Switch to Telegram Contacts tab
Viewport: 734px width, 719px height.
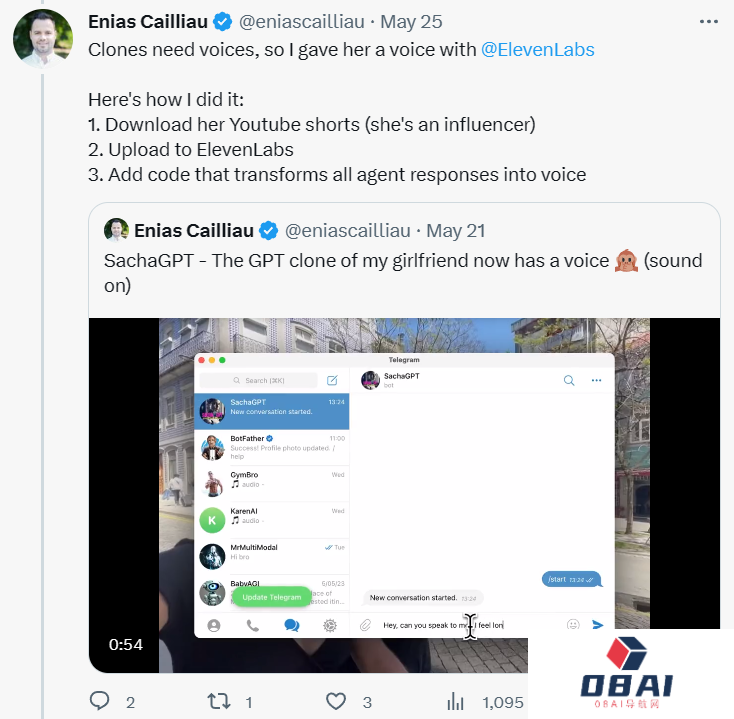213,626
